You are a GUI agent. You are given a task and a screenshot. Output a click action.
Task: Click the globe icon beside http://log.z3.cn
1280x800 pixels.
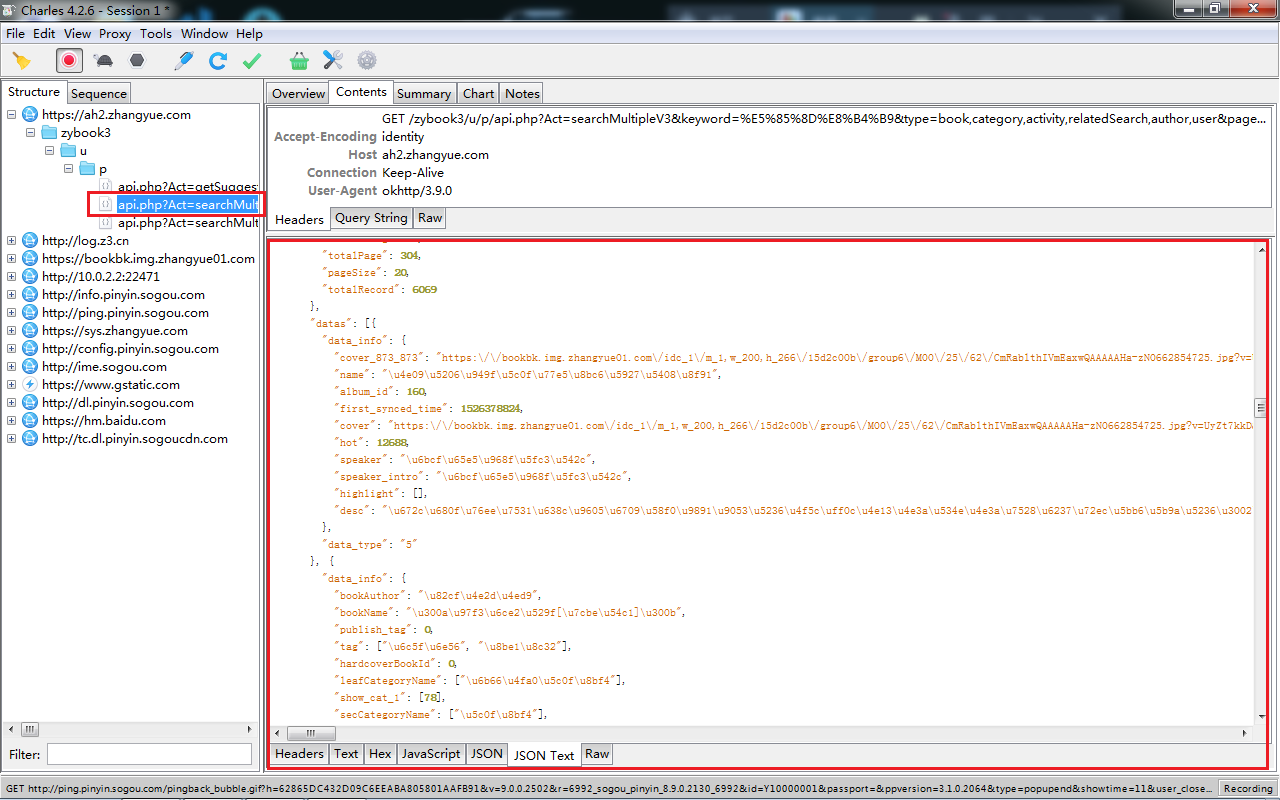(x=30, y=241)
